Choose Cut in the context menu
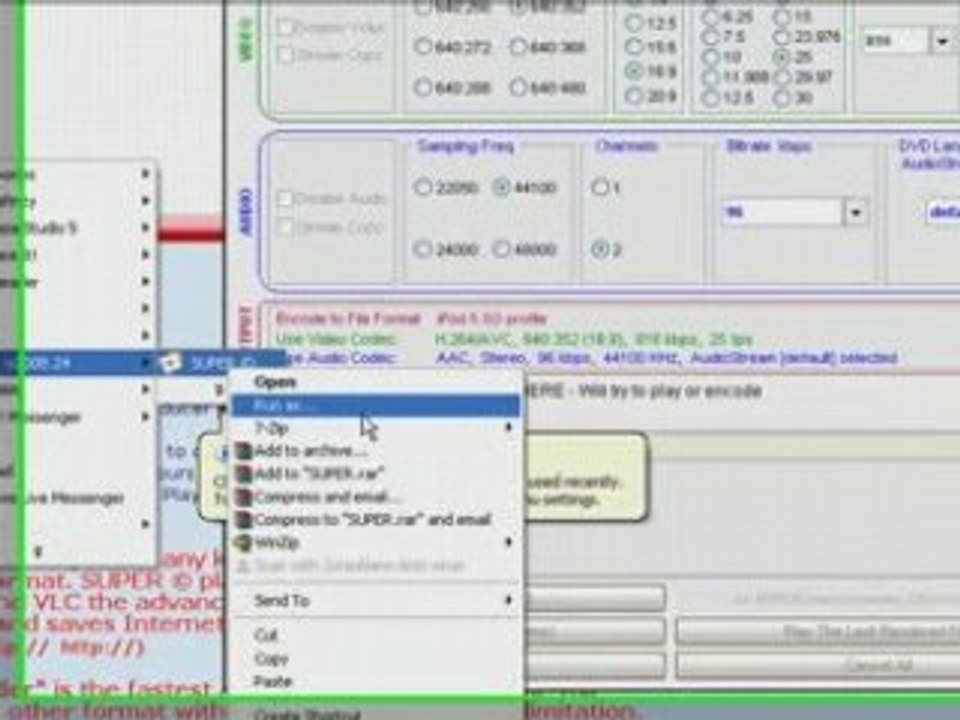Screen dimensions: 960x720 click(x=376, y=636)
